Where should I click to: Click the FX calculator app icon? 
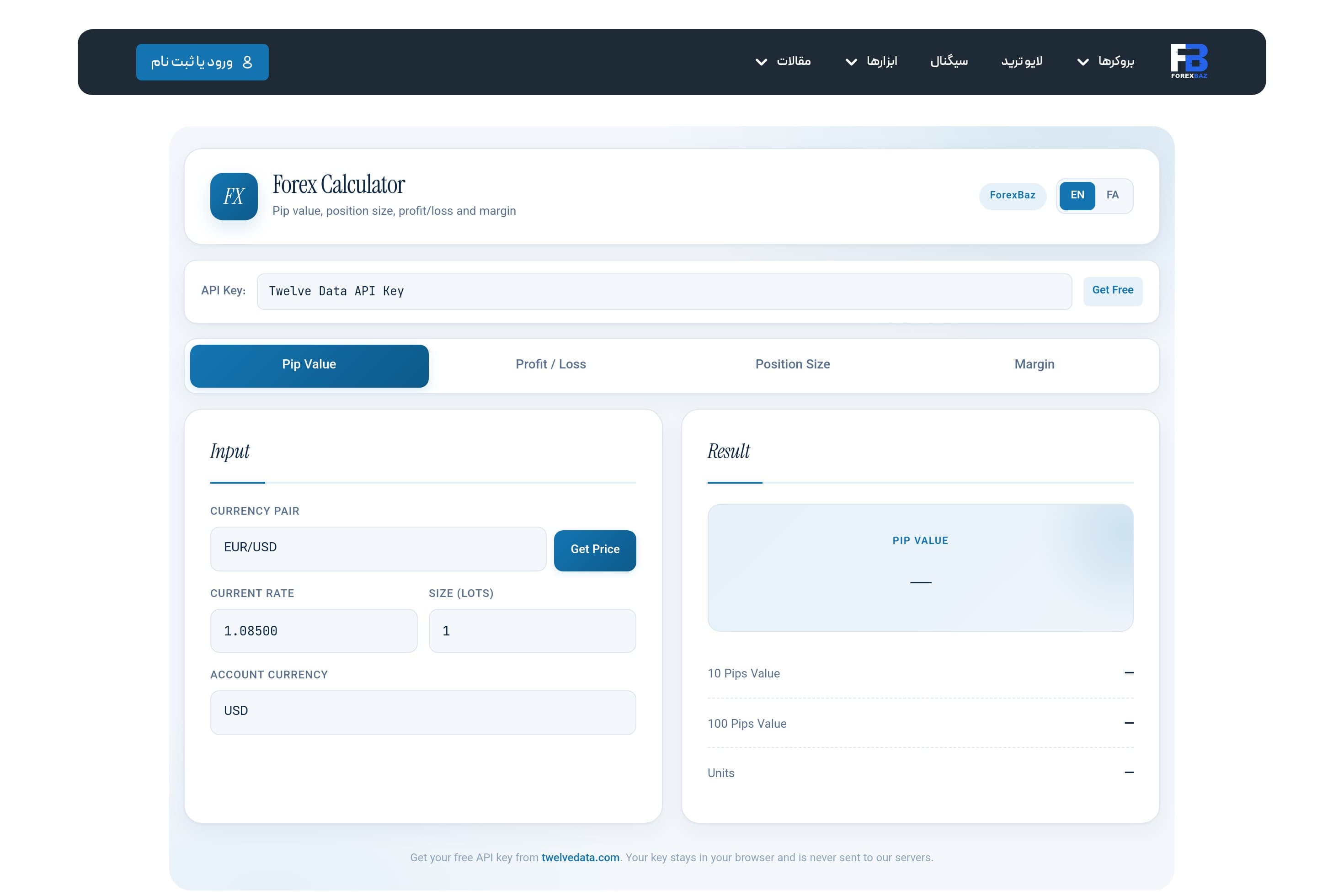pos(234,197)
